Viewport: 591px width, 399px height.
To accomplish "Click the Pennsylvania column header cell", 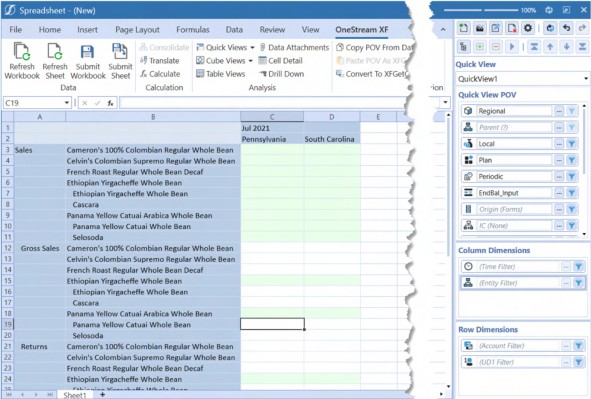I will pos(272,139).
